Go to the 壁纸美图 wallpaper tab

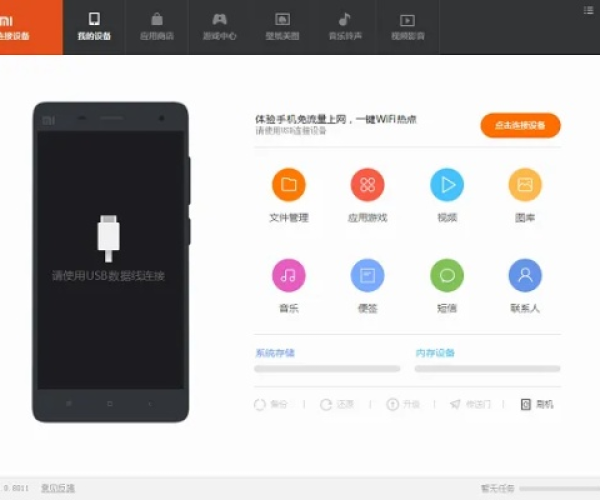282,27
